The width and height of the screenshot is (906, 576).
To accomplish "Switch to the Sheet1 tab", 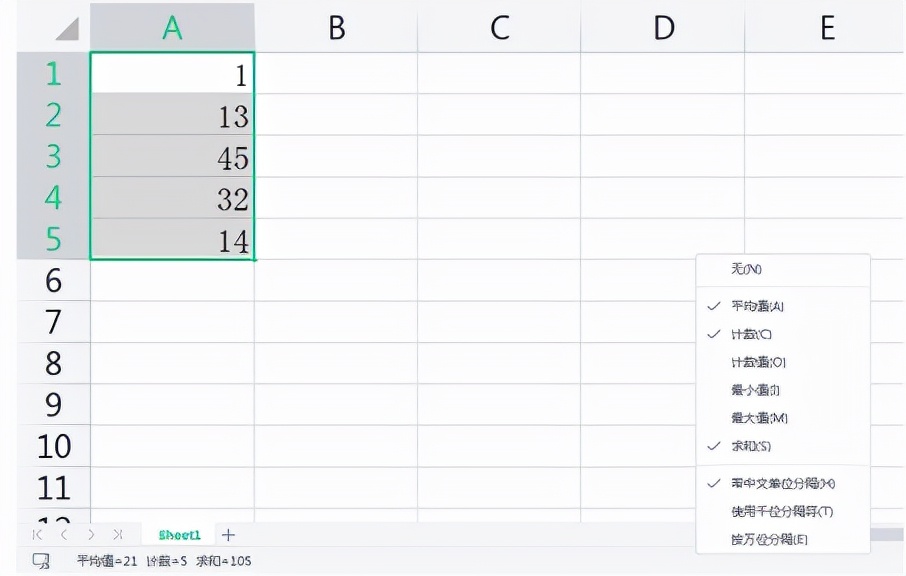I will pos(179,535).
